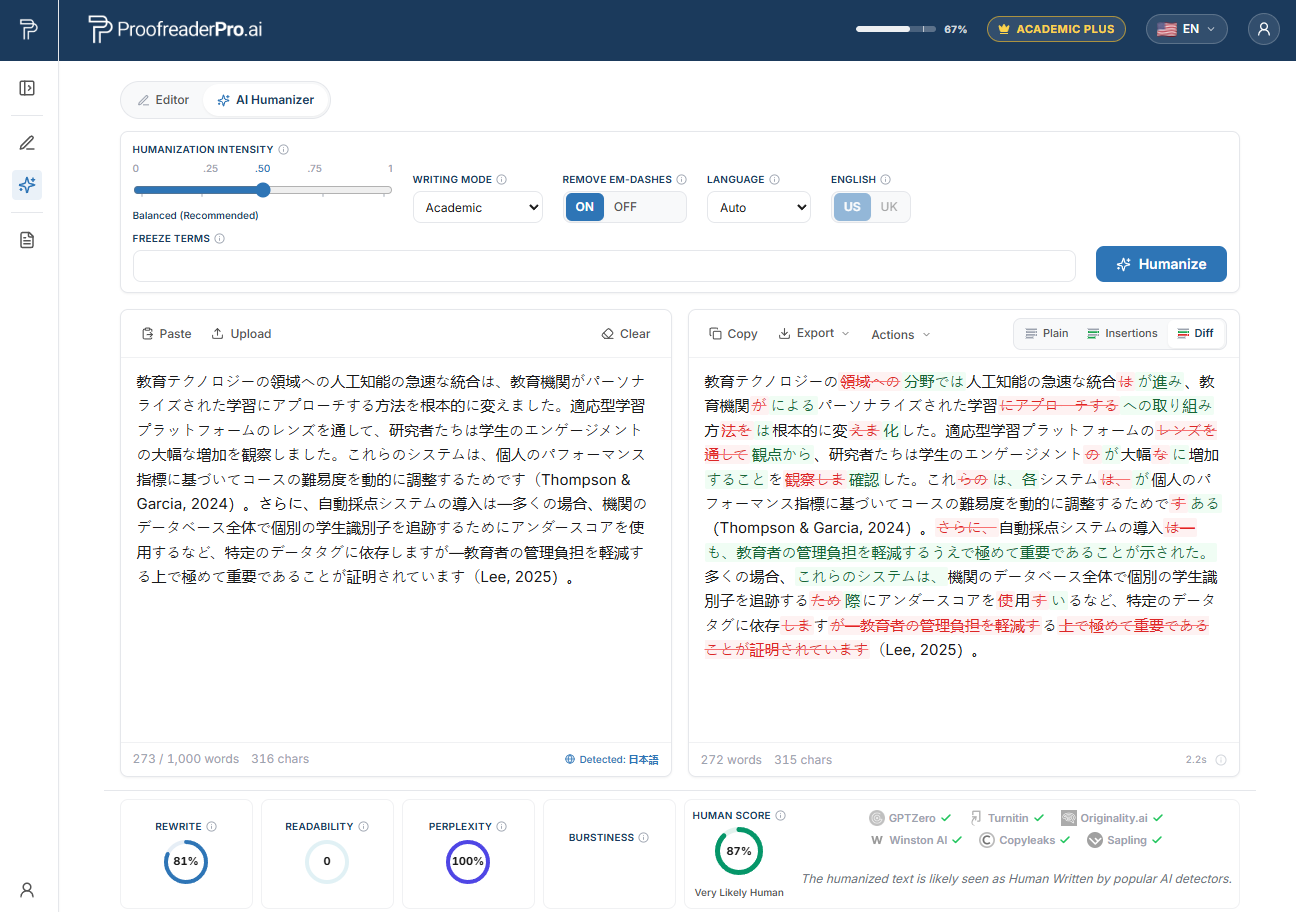Turn Remove Em-Dashes ON
Image resolution: width=1296 pixels, height=912 pixels.
coord(585,207)
